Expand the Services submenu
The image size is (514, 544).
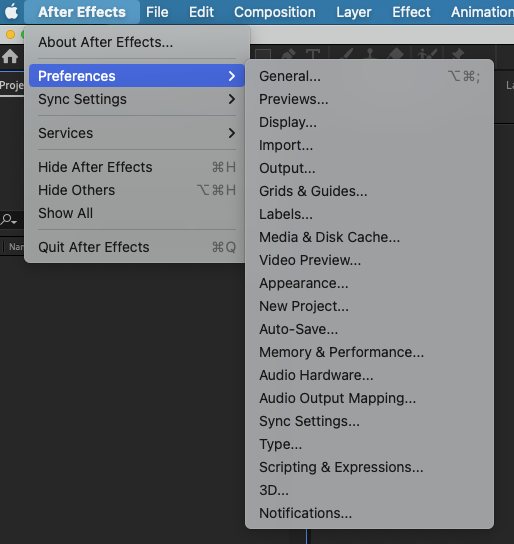click(x=137, y=133)
